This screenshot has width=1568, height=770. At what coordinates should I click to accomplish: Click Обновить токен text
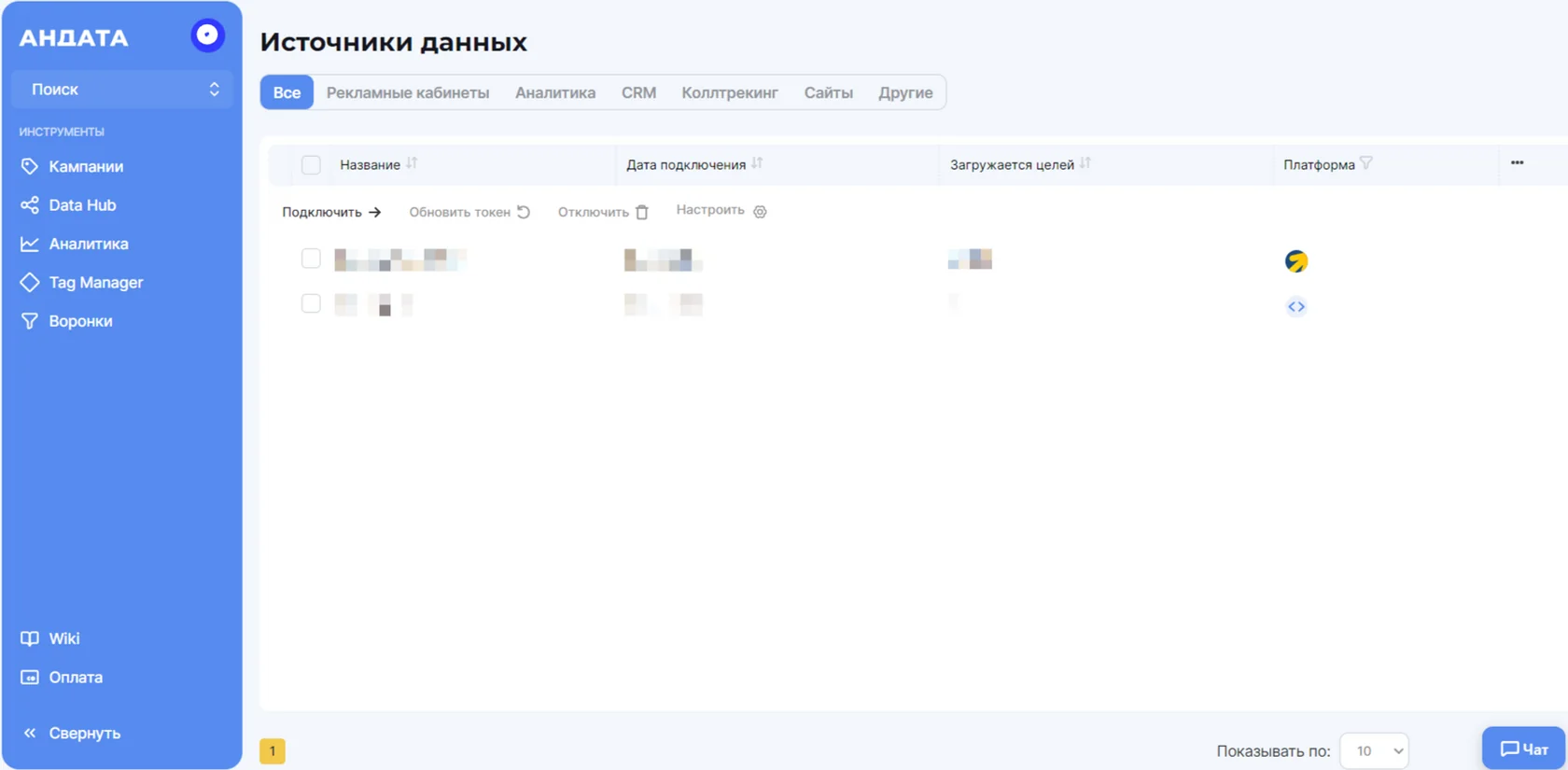[459, 213]
